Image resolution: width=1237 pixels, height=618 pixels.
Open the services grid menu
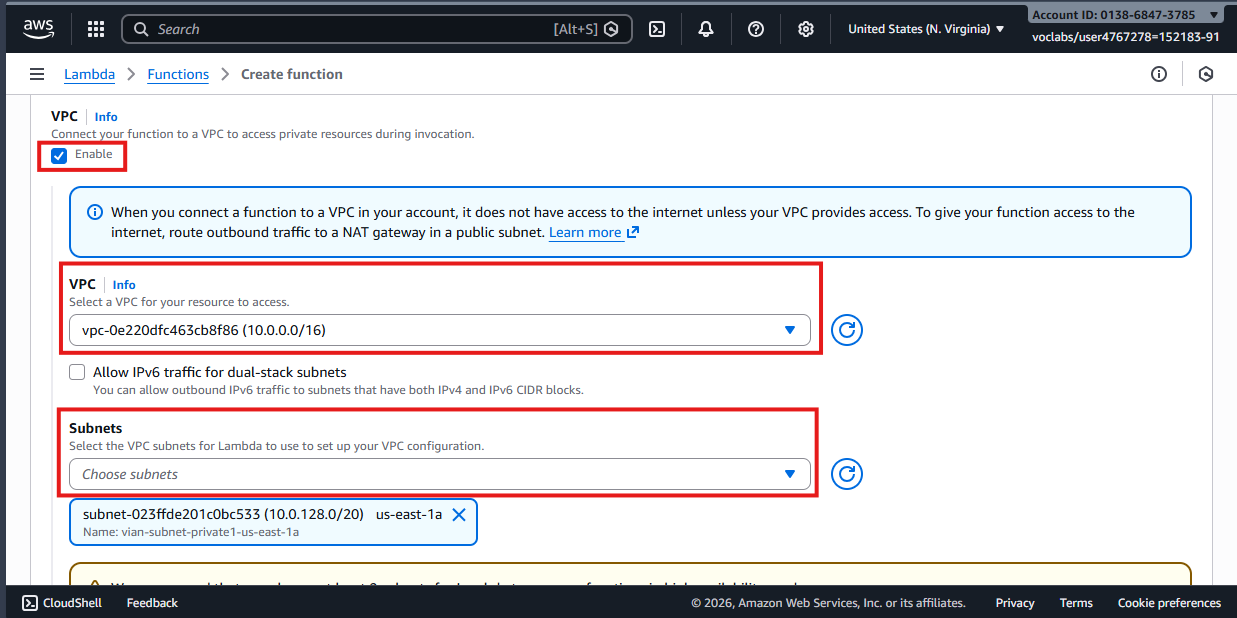[x=96, y=29]
